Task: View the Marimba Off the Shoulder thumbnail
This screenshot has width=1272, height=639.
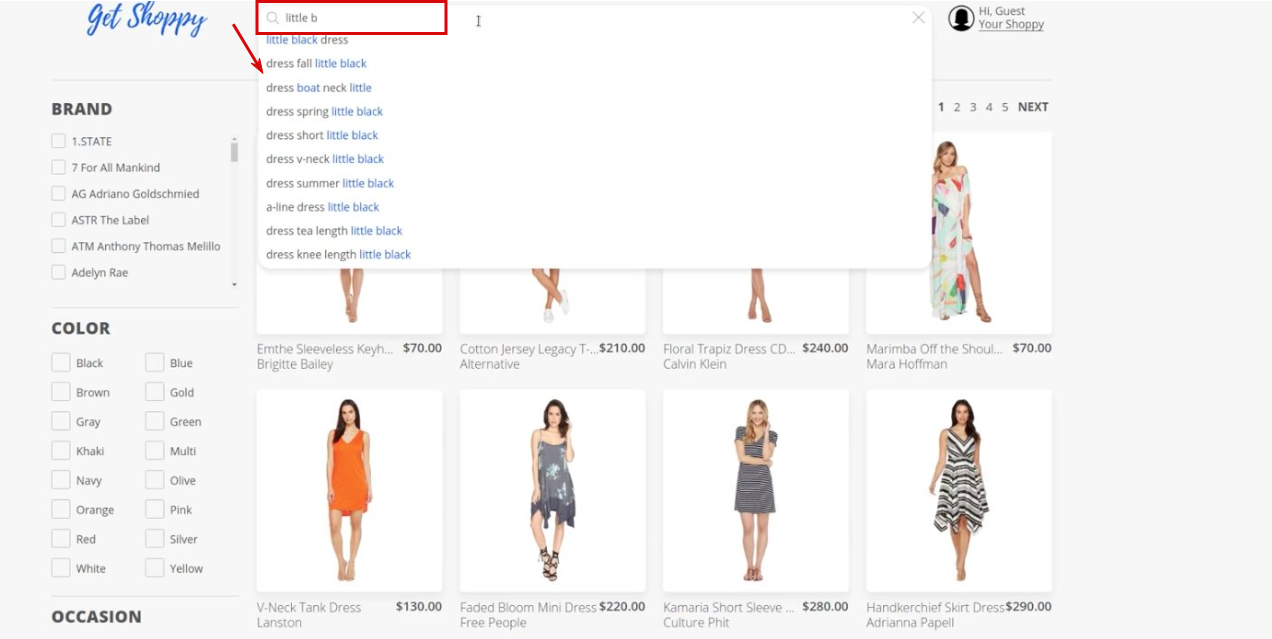Action: coord(958,230)
